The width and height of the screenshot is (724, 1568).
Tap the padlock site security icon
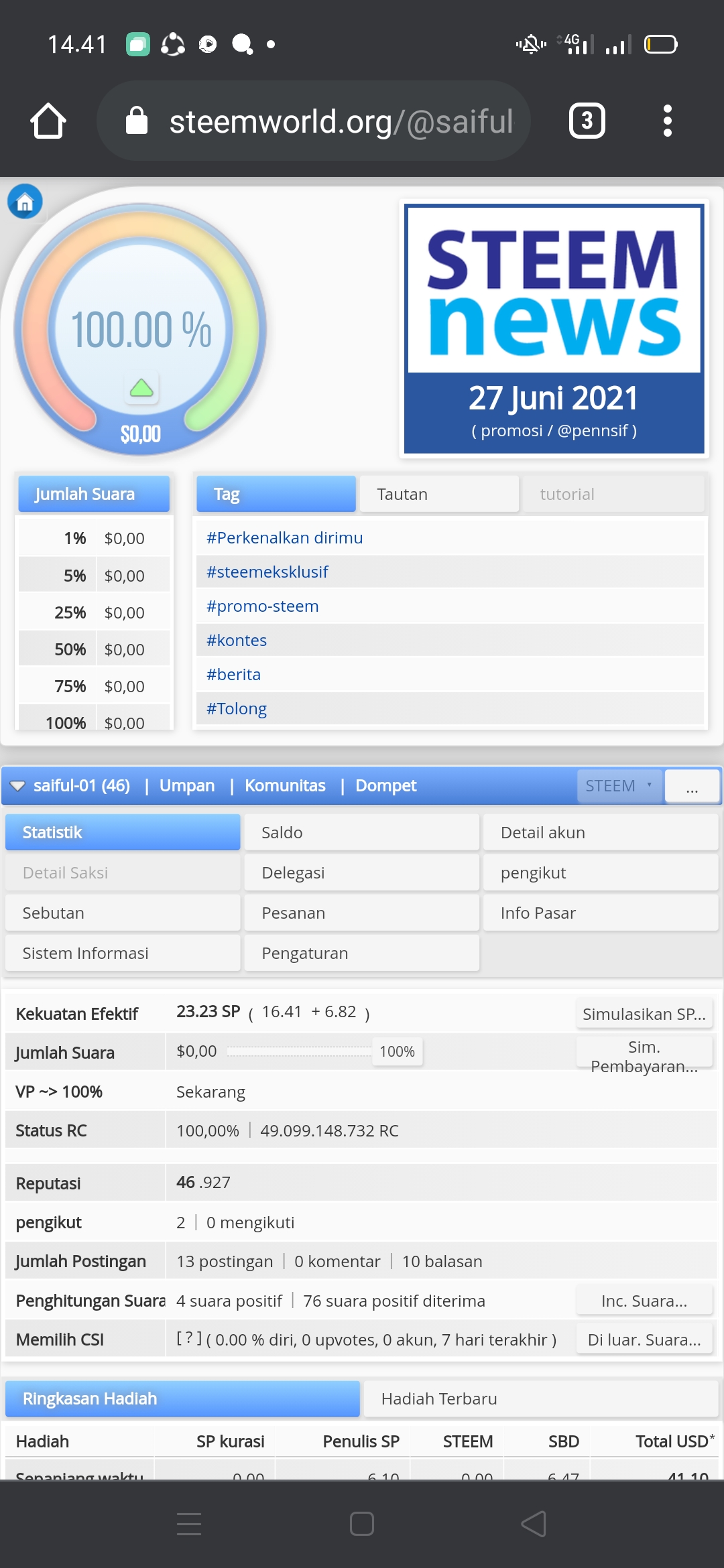pos(137,121)
